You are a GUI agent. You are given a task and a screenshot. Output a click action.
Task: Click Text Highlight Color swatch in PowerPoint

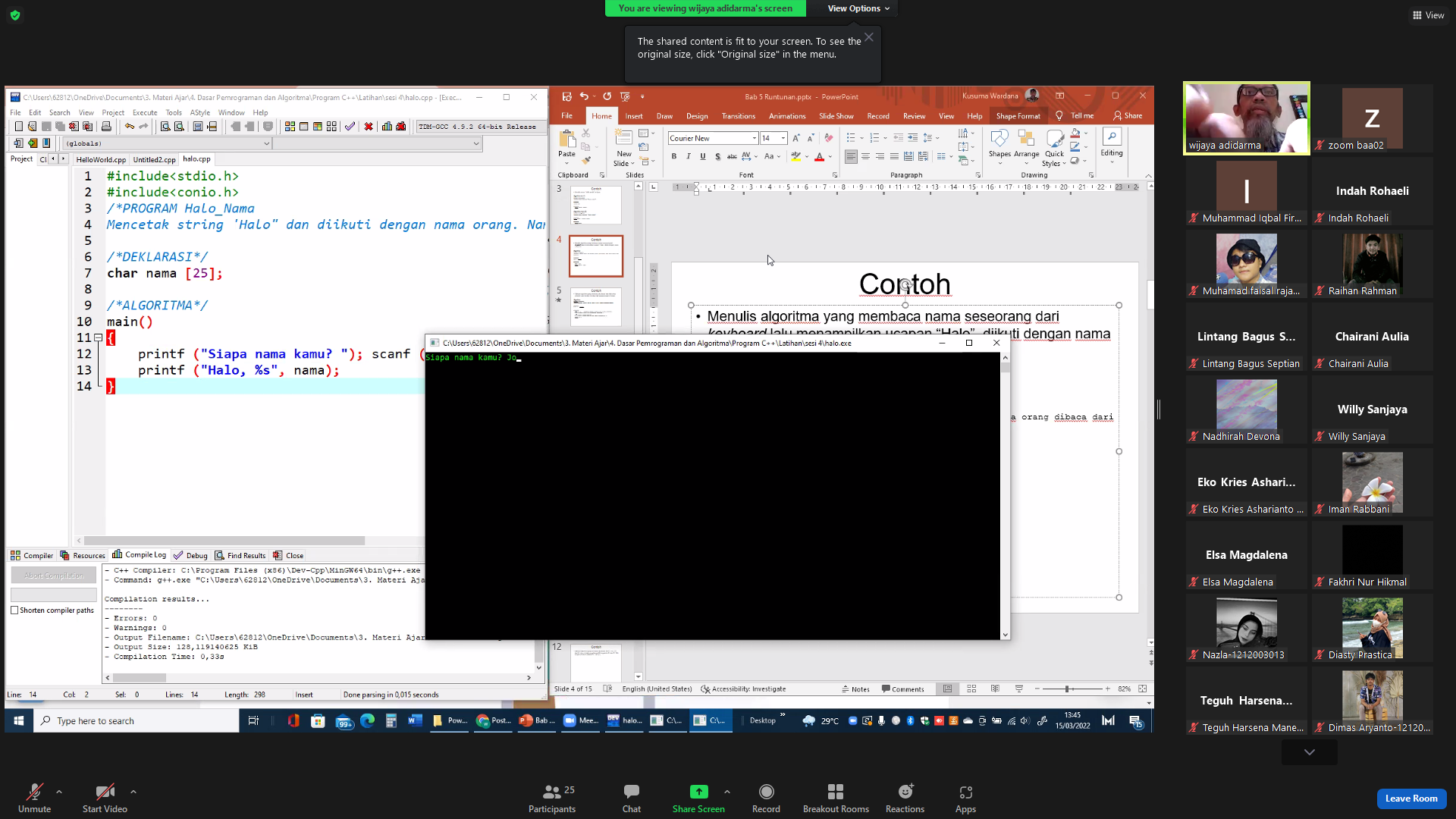pos(795,156)
